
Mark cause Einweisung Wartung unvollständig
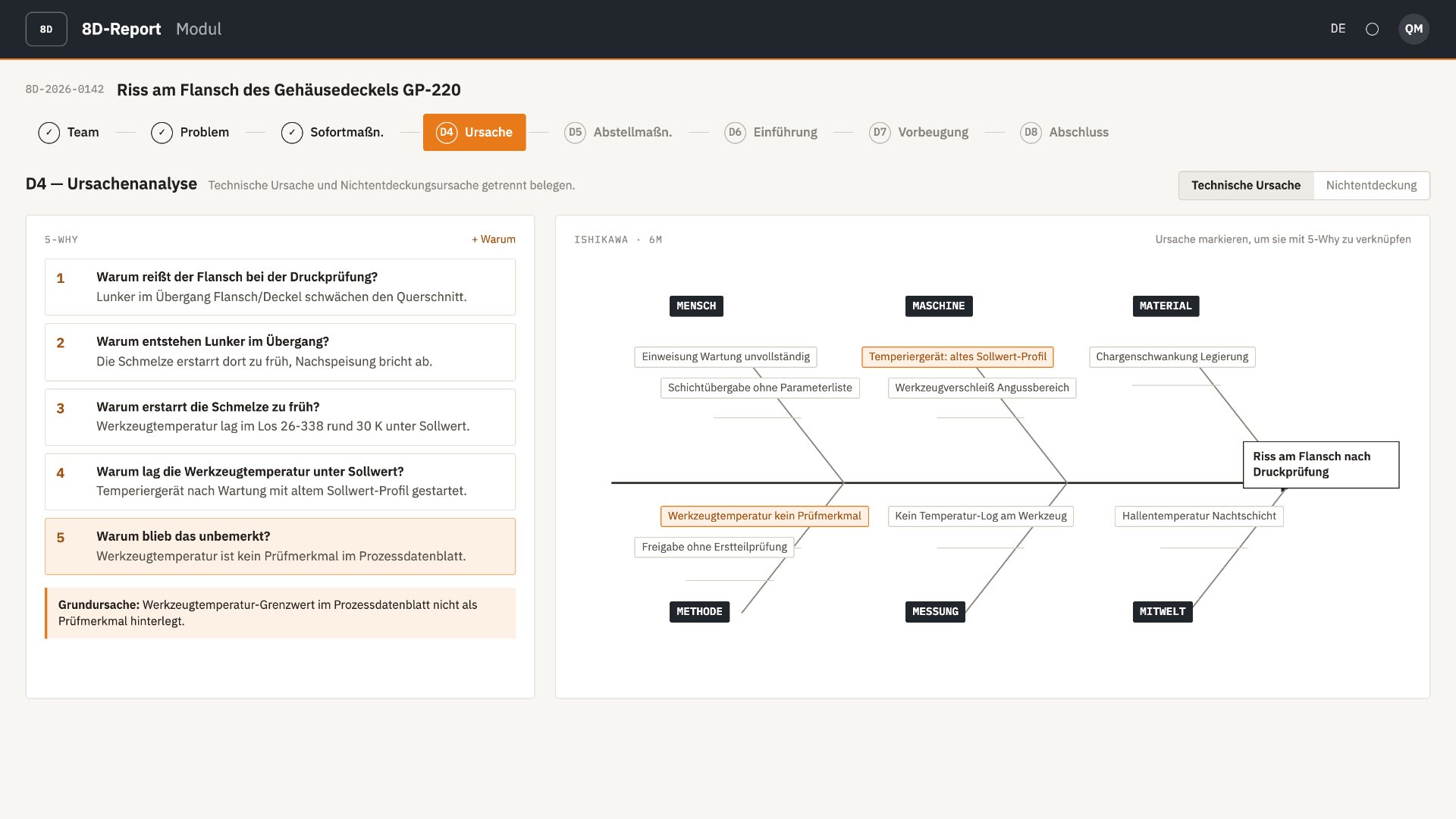tap(726, 356)
